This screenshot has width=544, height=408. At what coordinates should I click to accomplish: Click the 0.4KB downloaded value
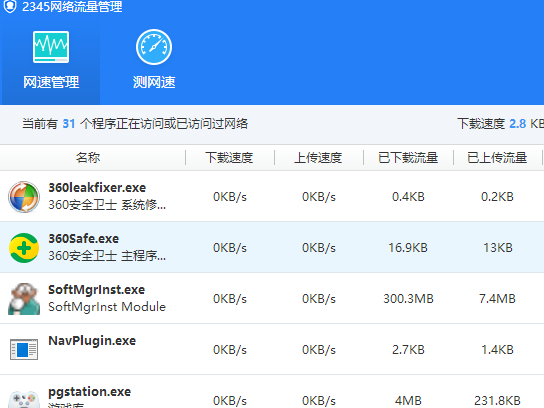coord(408,197)
